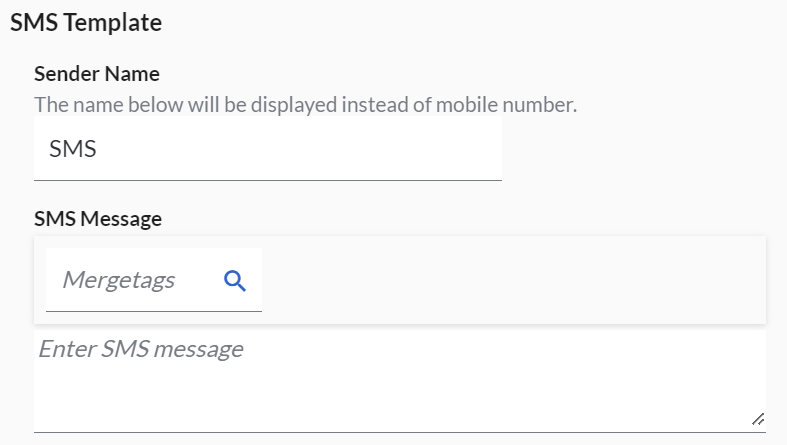Image resolution: width=787 pixels, height=445 pixels.
Task: Click the "Enter SMS message" placeholder text
Action: pos(141,350)
